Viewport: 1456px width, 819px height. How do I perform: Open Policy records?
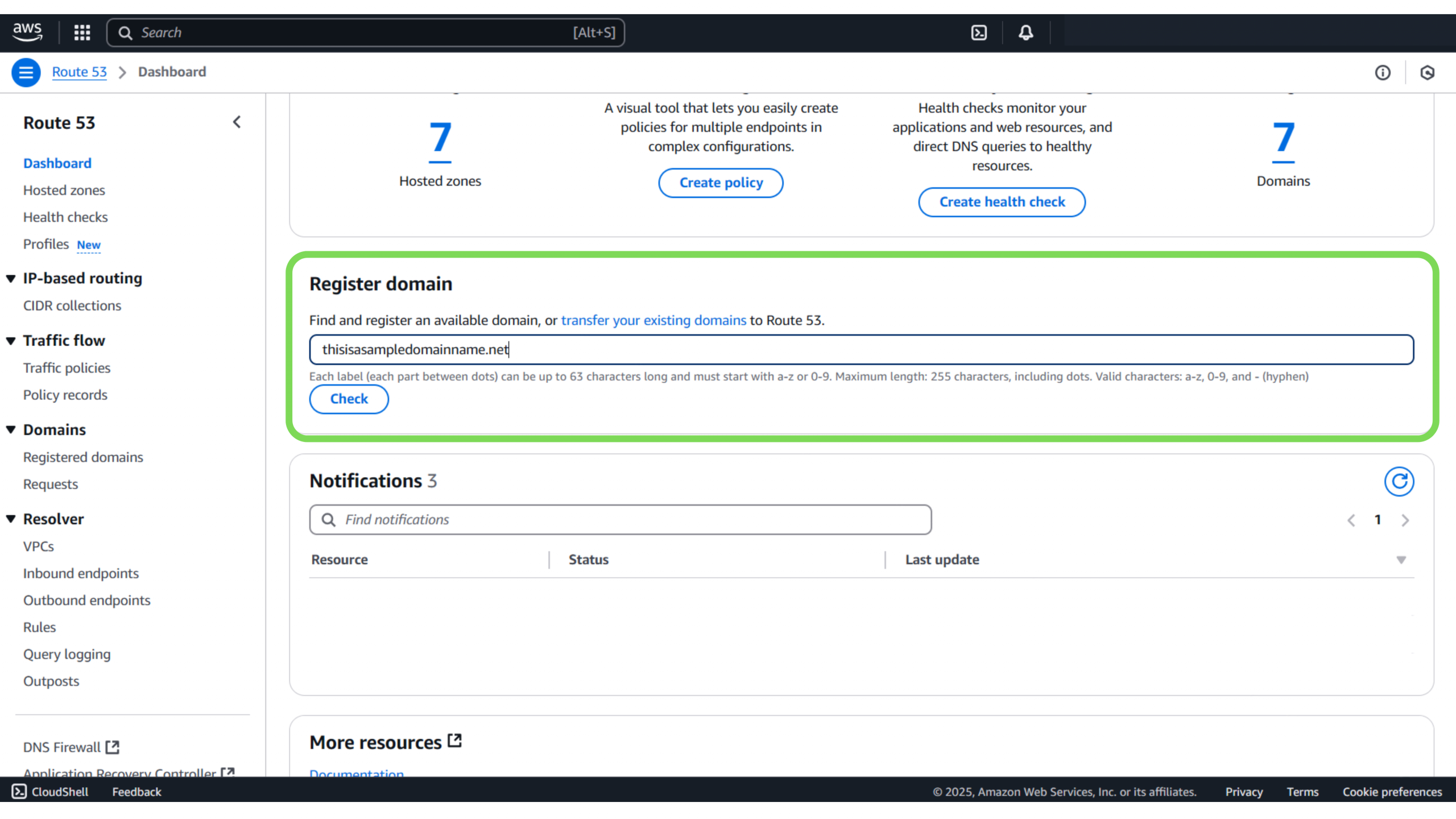point(65,395)
